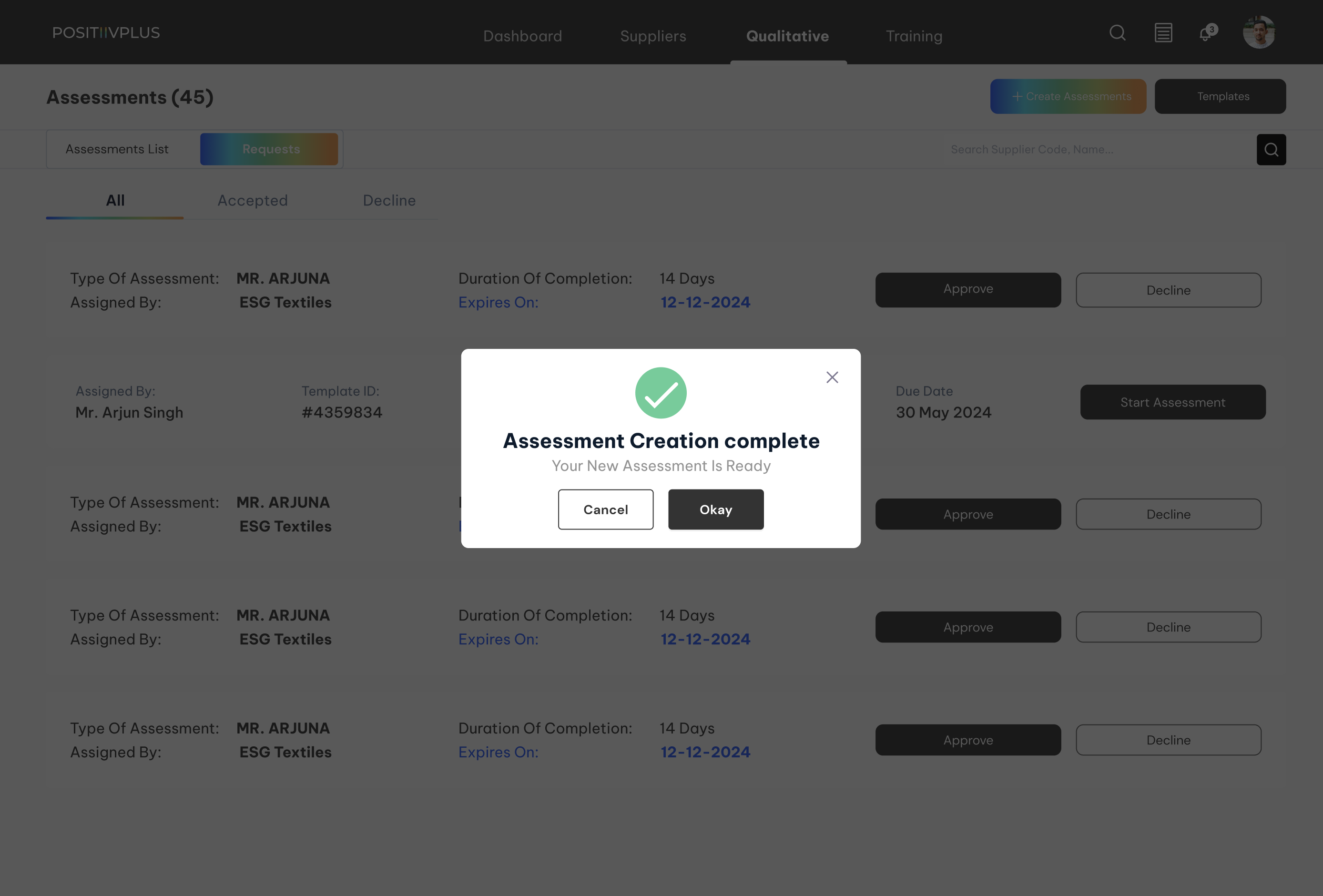1323x896 pixels.
Task: Click the Create Assessments button
Action: tap(1068, 96)
